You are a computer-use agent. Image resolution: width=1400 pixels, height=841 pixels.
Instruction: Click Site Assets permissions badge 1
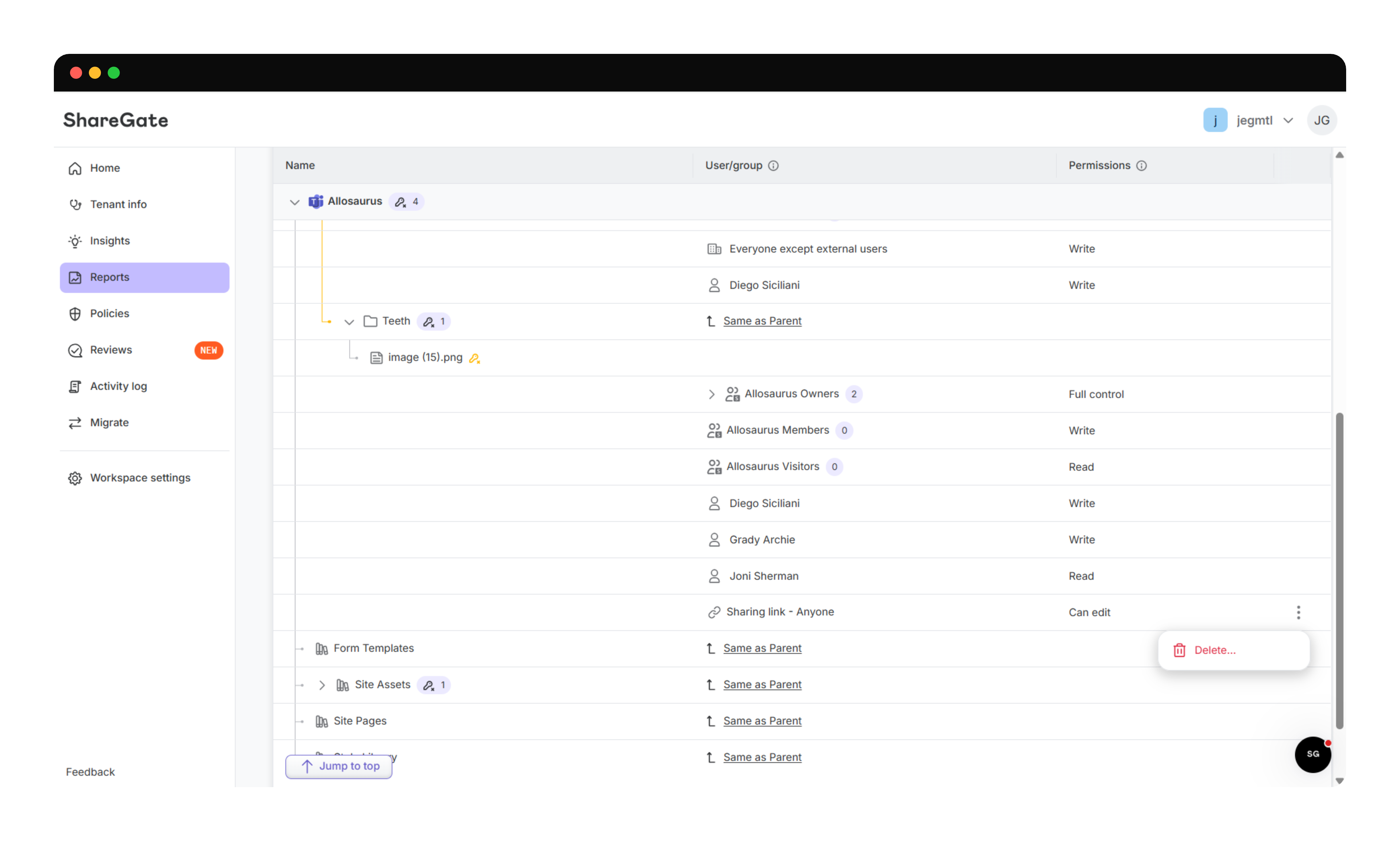[x=434, y=684]
